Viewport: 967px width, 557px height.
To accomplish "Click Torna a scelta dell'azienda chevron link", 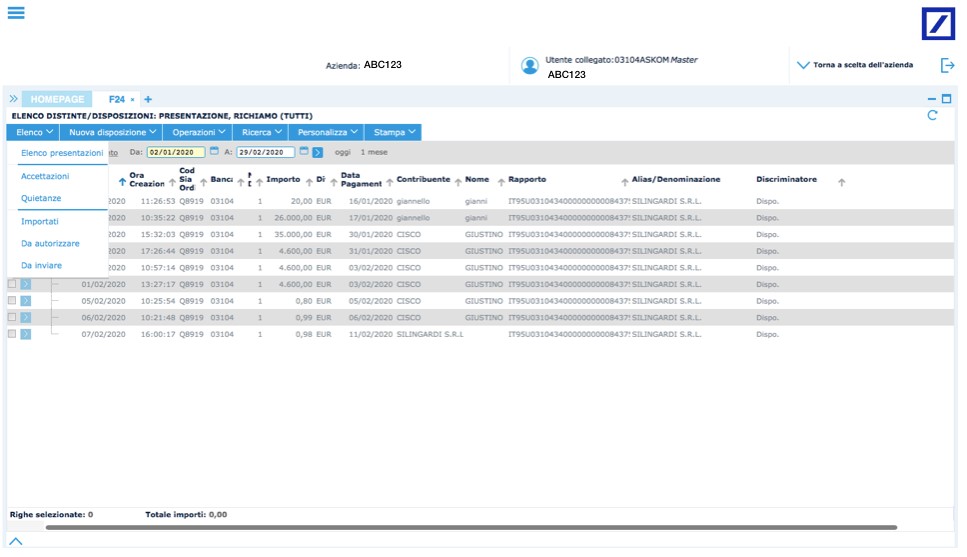I will [855, 65].
